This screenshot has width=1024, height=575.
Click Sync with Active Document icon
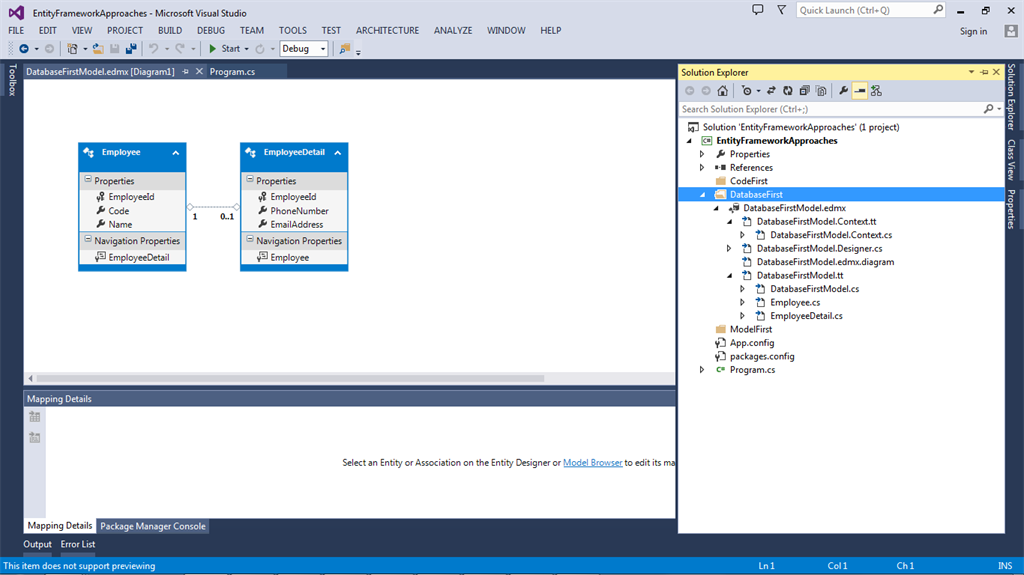point(771,91)
